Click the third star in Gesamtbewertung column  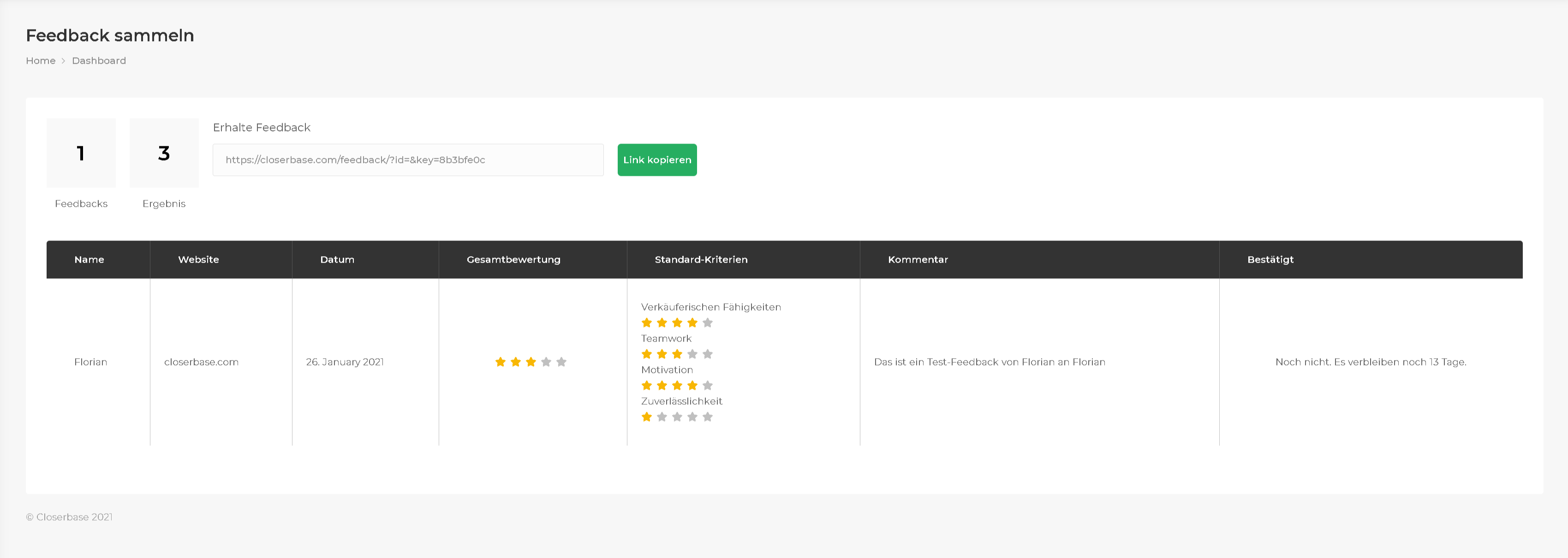[x=531, y=361]
